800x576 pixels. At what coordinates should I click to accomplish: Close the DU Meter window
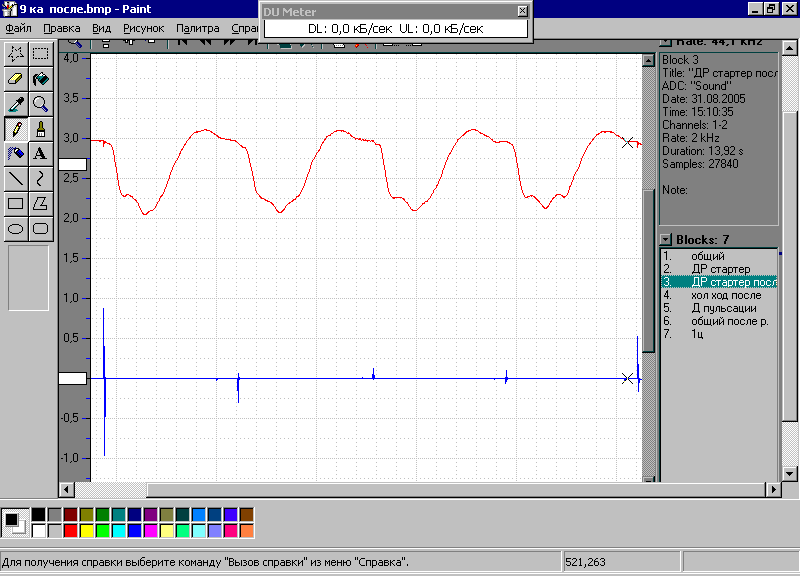[x=522, y=11]
